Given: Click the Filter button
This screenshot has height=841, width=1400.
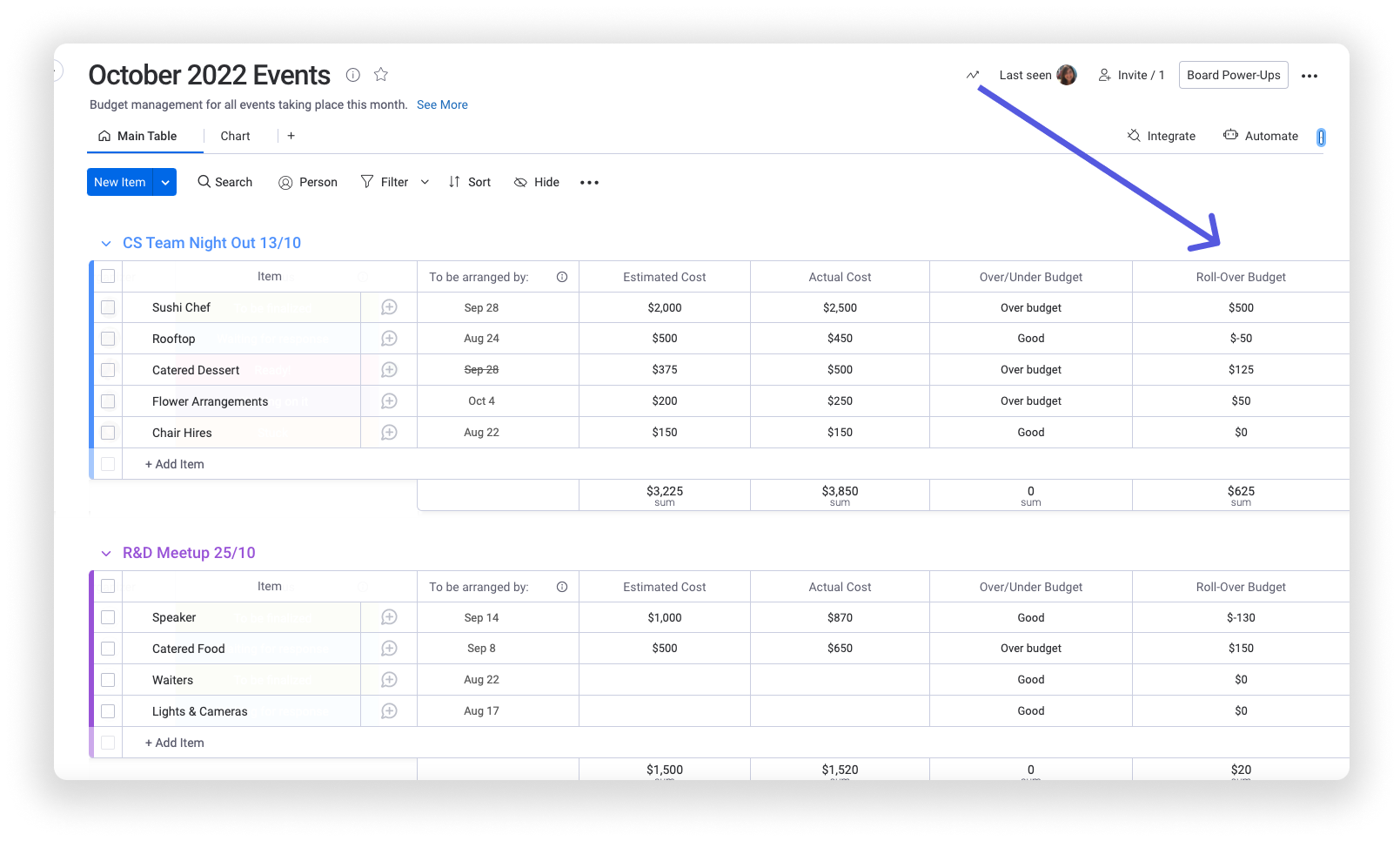Looking at the screenshot, I should point(385,182).
